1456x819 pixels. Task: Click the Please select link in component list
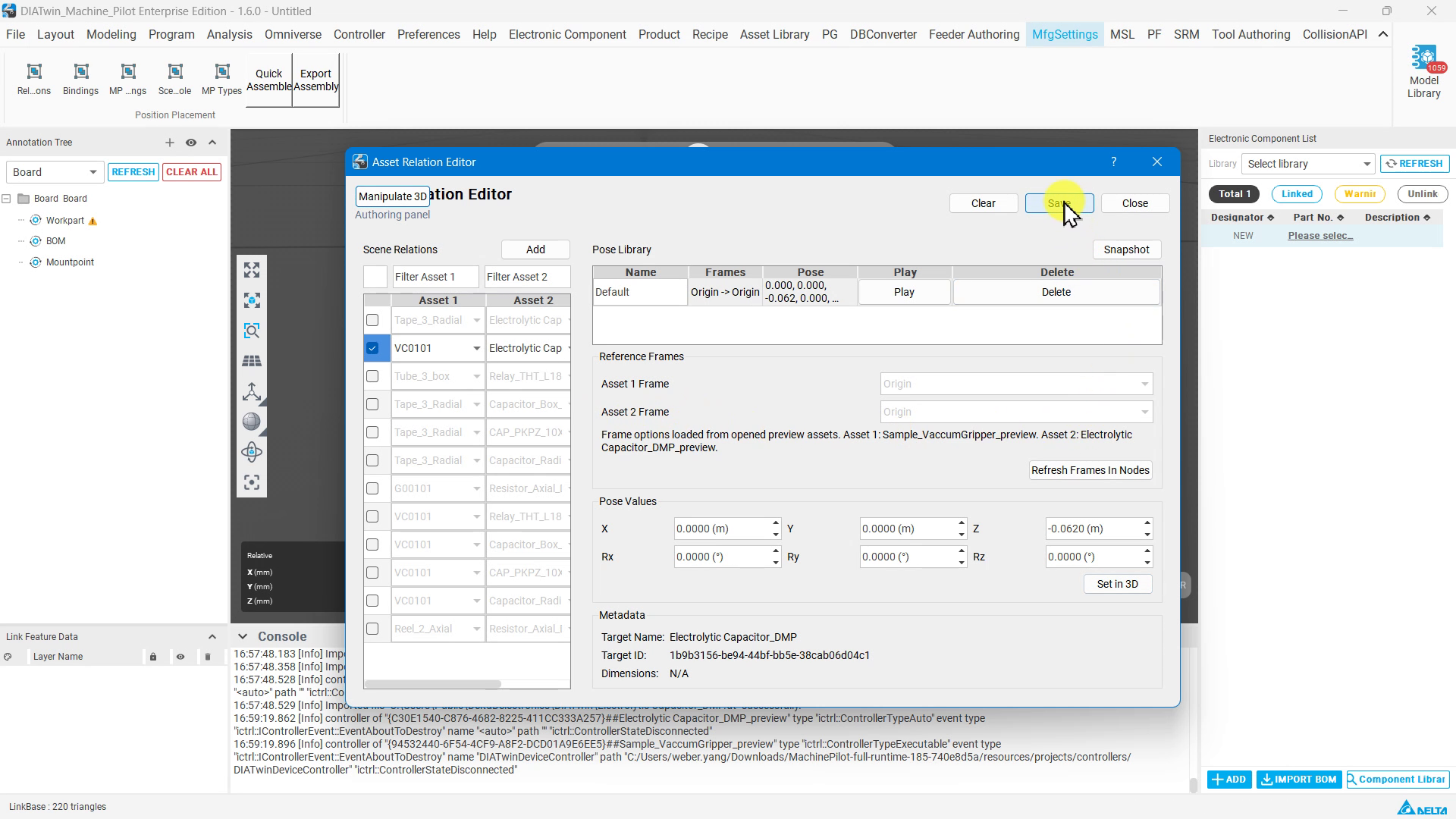[x=1320, y=236]
